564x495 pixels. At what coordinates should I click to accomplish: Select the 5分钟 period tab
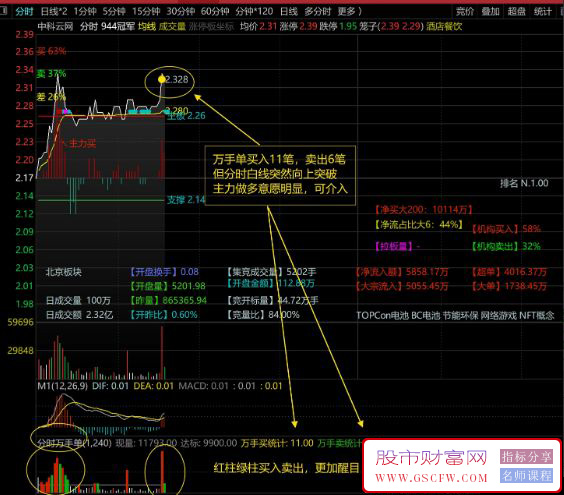(x=114, y=12)
